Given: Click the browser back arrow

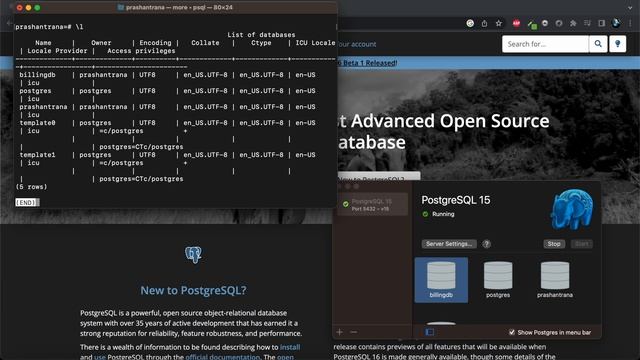Looking at the screenshot, I should (9, 23).
